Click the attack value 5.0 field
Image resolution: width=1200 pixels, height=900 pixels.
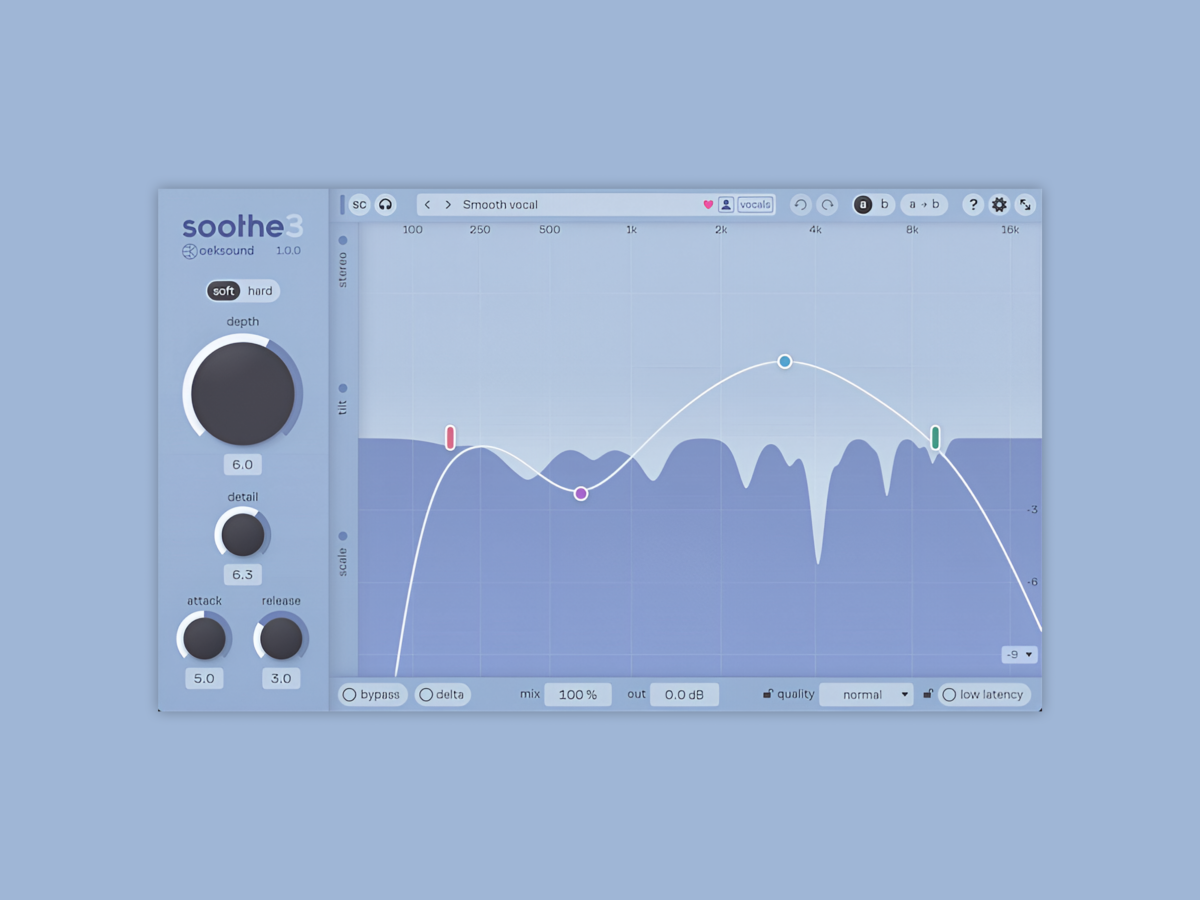[204, 679]
